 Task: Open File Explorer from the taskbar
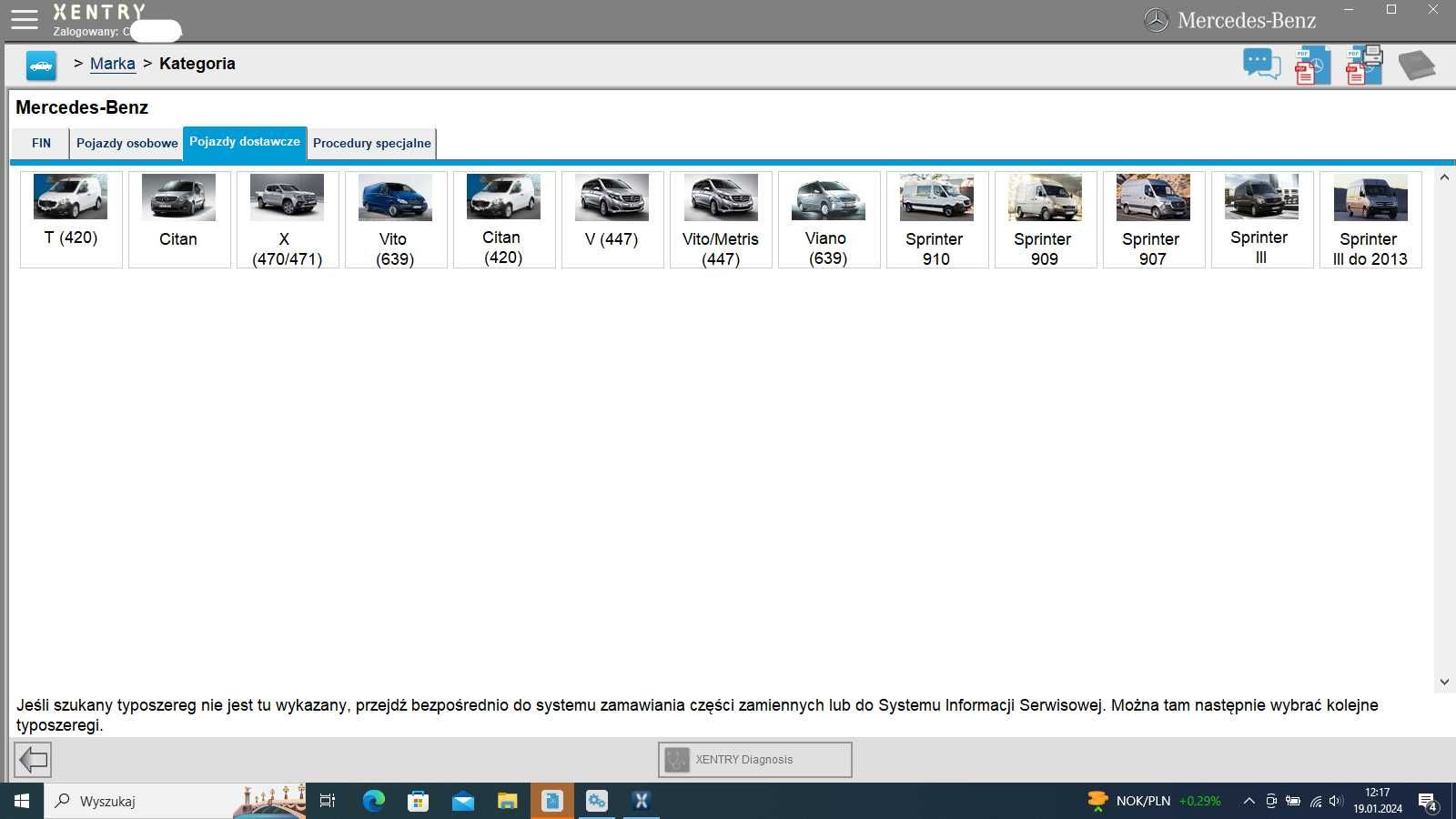(508, 801)
